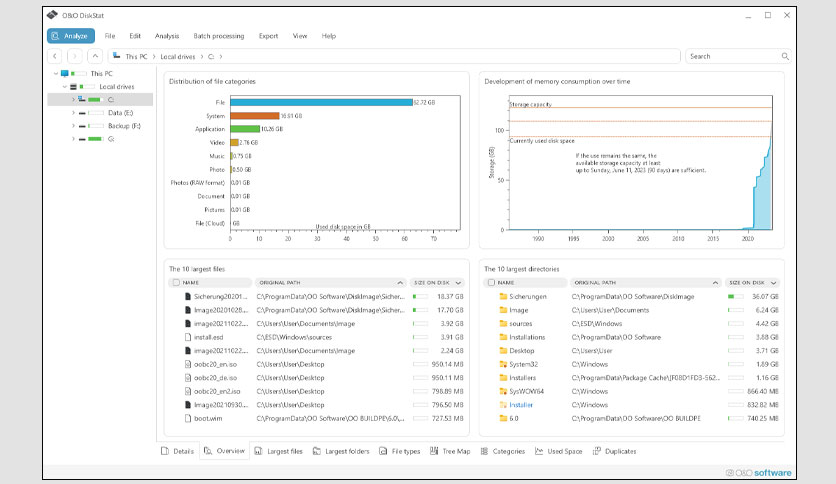Open the Edit menu

(135, 36)
